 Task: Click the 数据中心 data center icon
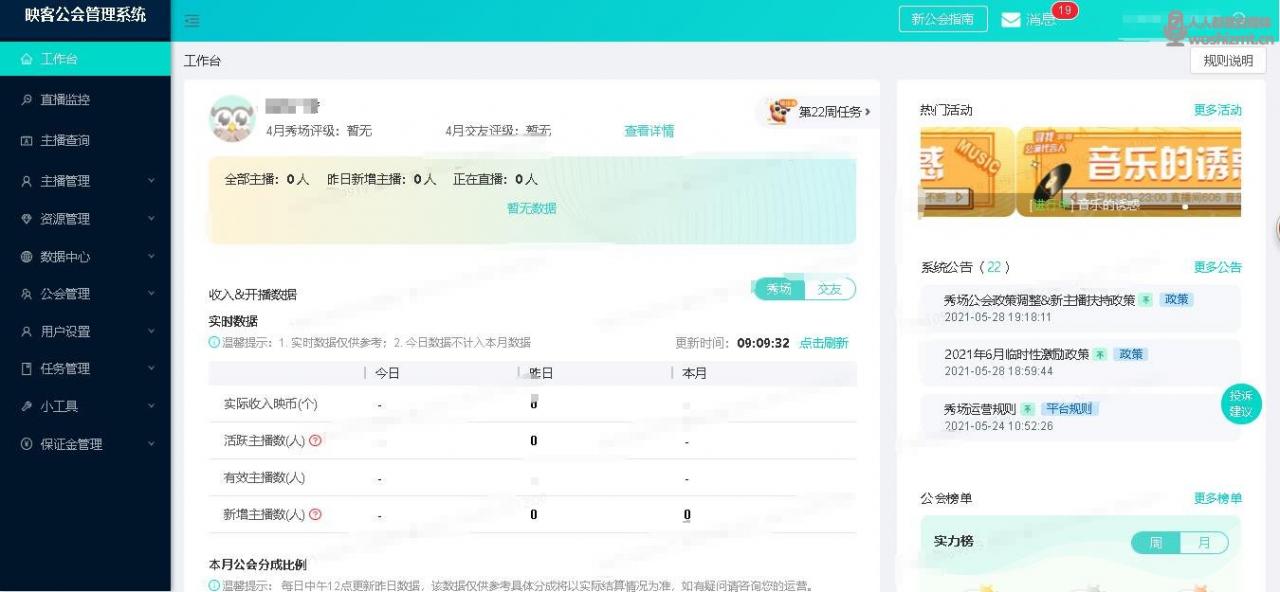[27, 256]
